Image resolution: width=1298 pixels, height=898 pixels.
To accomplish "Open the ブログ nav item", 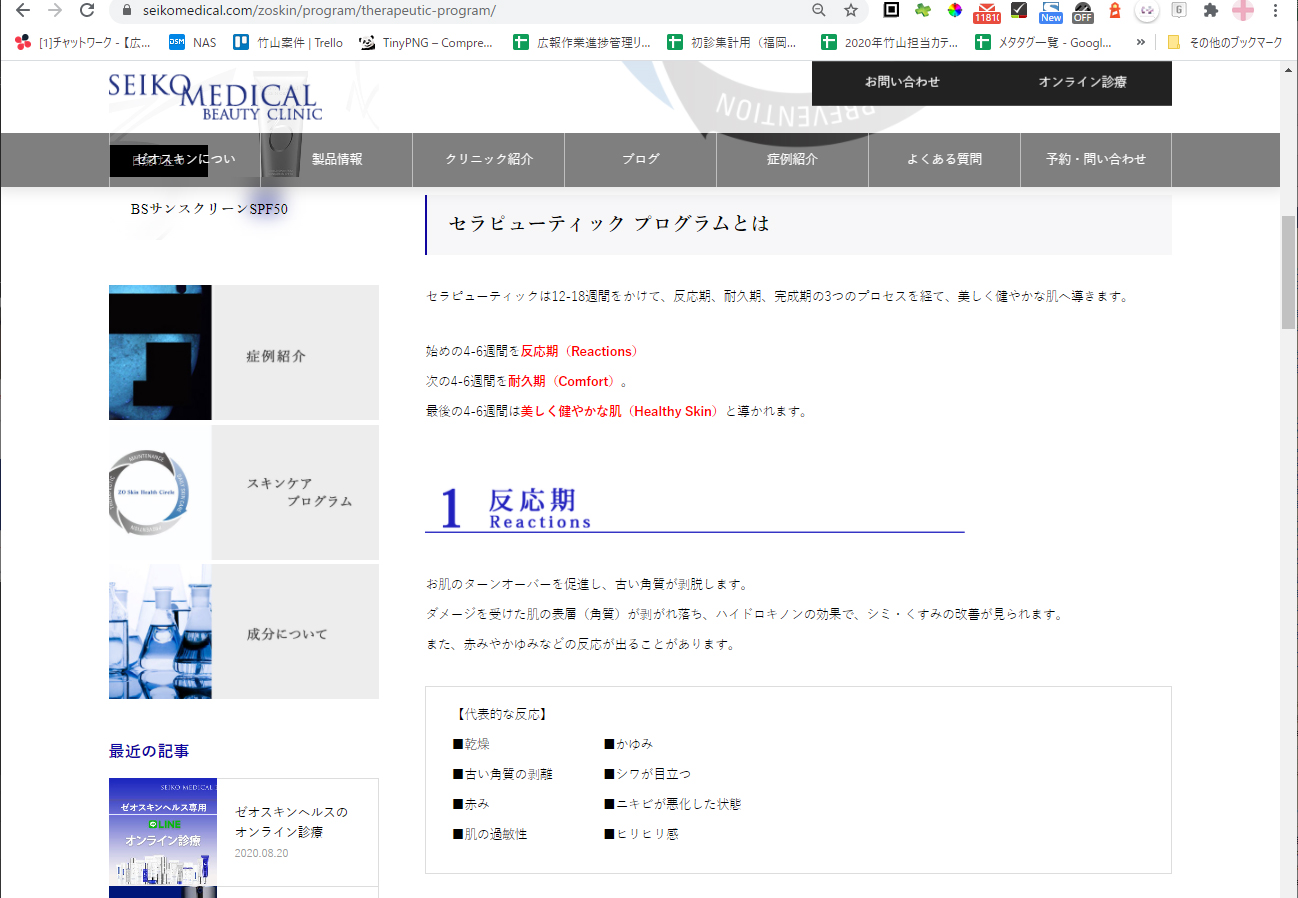I will pyautogui.click(x=641, y=160).
